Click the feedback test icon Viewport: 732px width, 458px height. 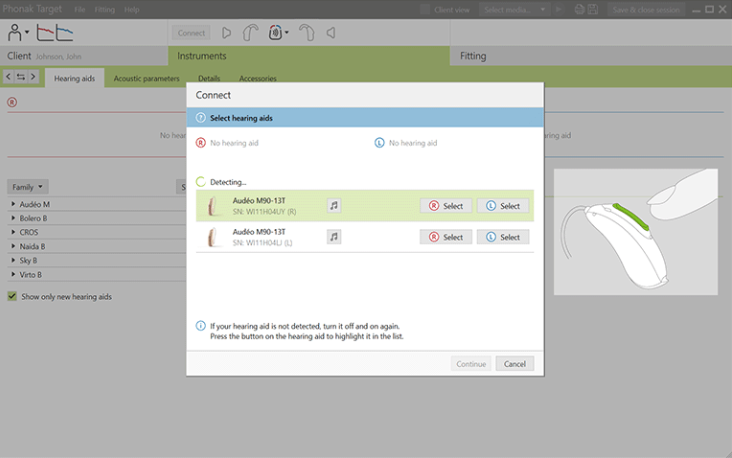click(275, 33)
